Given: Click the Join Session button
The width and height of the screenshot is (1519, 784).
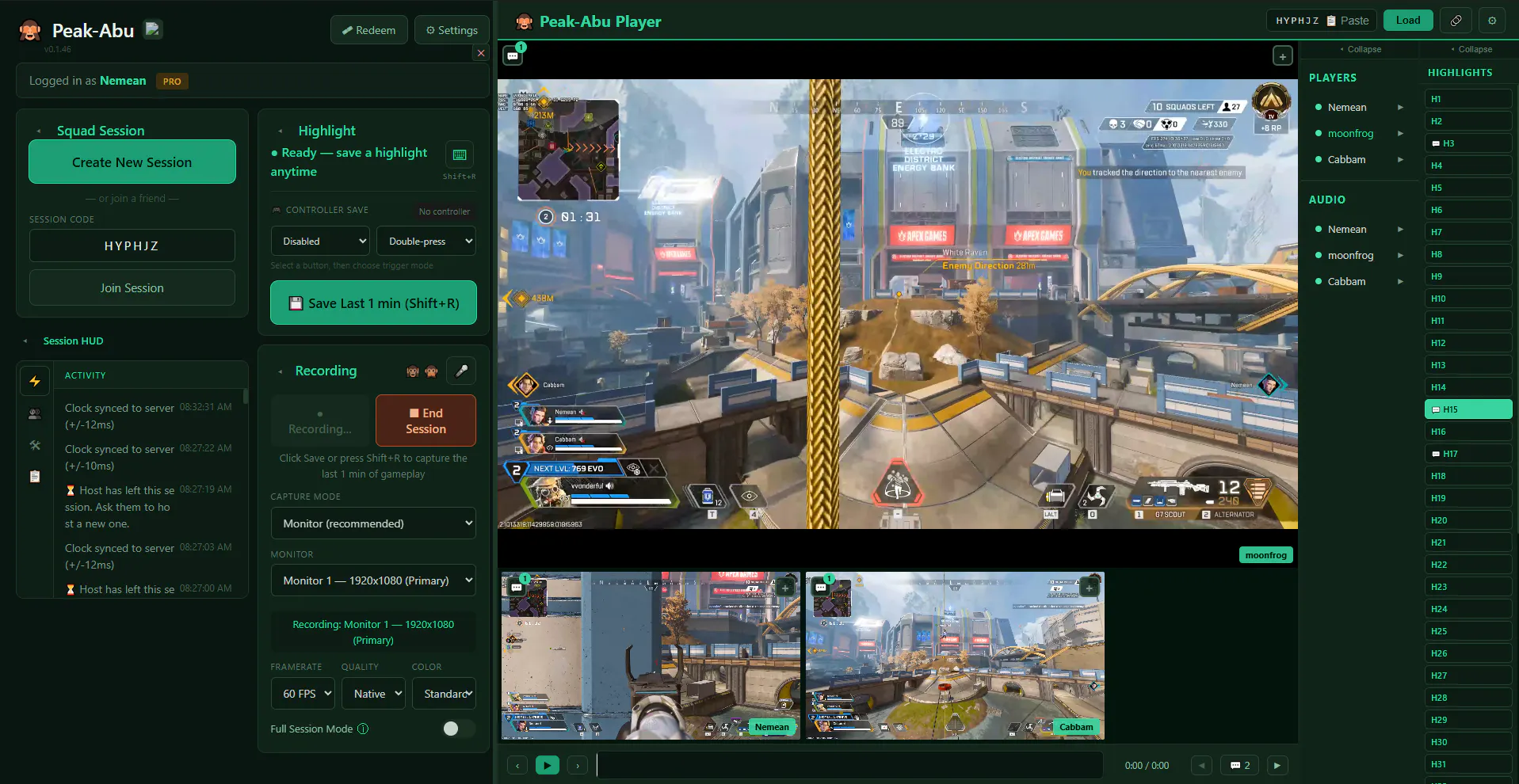Looking at the screenshot, I should (132, 287).
